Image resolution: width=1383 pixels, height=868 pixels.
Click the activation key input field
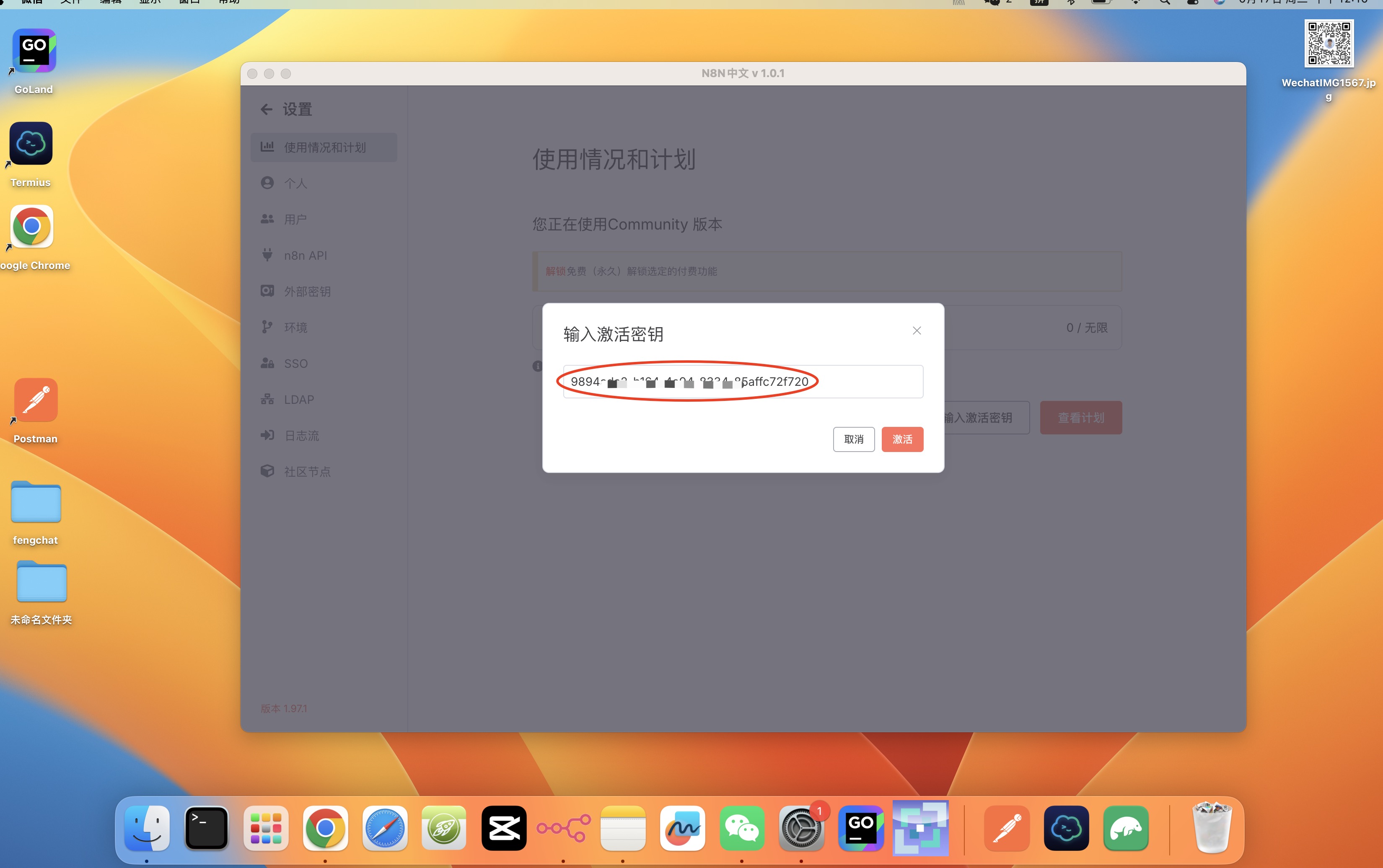(x=743, y=382)
